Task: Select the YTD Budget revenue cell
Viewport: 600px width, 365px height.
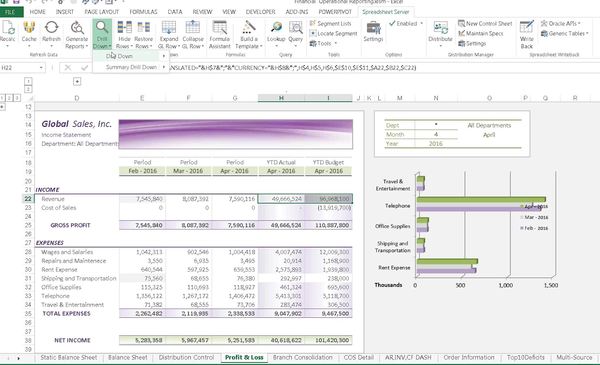Action: click(329, 199)
